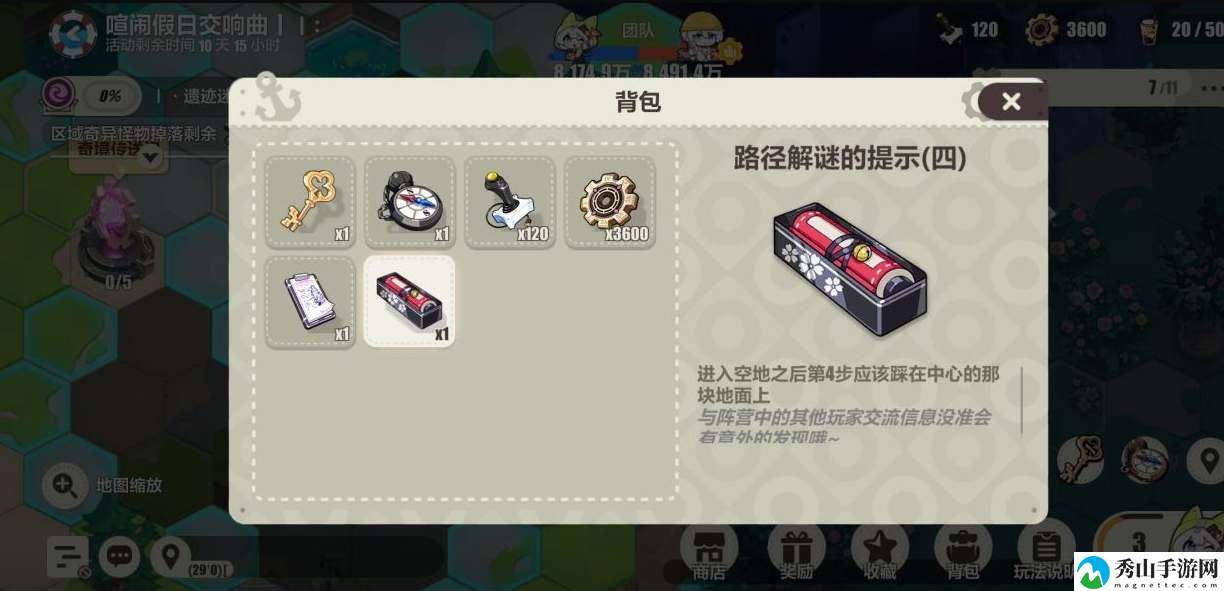The width and height of the screenshot is (1224, 591).
Task: Select the compass item in backpack
Action: [x=410, y=202]
